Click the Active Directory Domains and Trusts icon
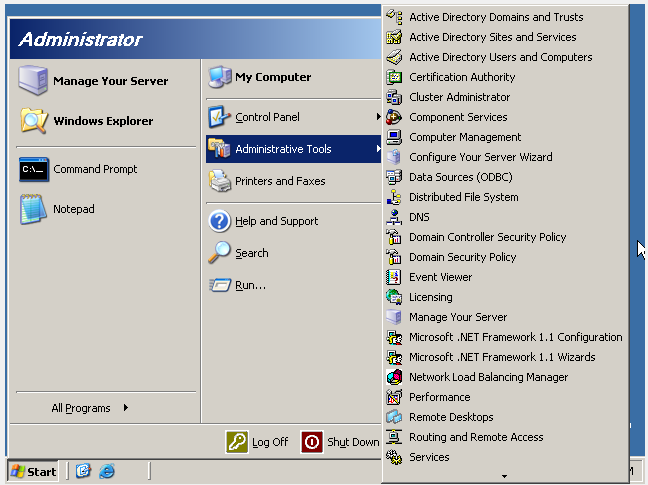Viewport: 648px width, 485px height. (394, 17)
